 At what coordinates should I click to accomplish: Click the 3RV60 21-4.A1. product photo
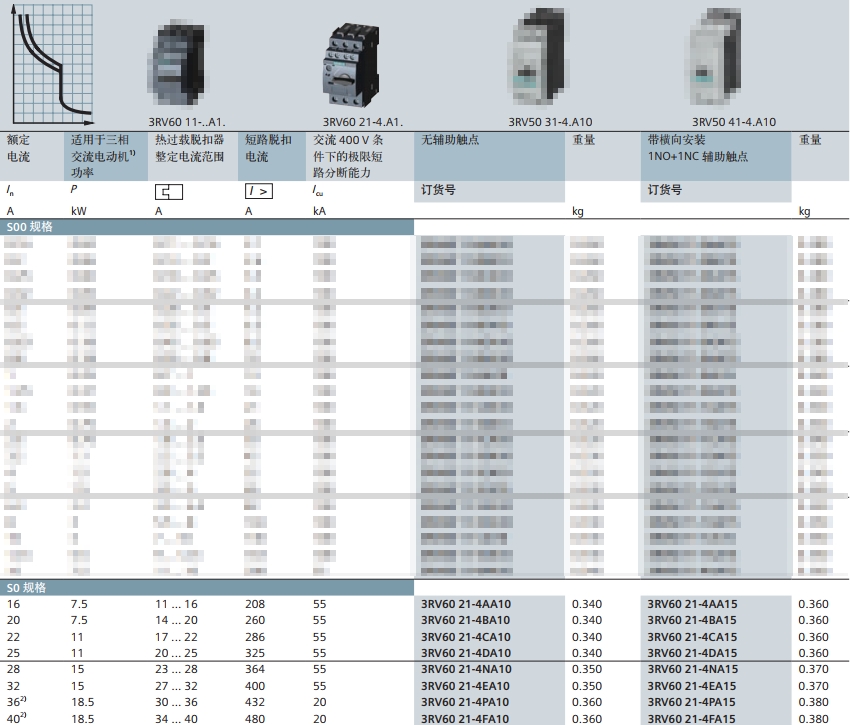click(x=351, y=65)
